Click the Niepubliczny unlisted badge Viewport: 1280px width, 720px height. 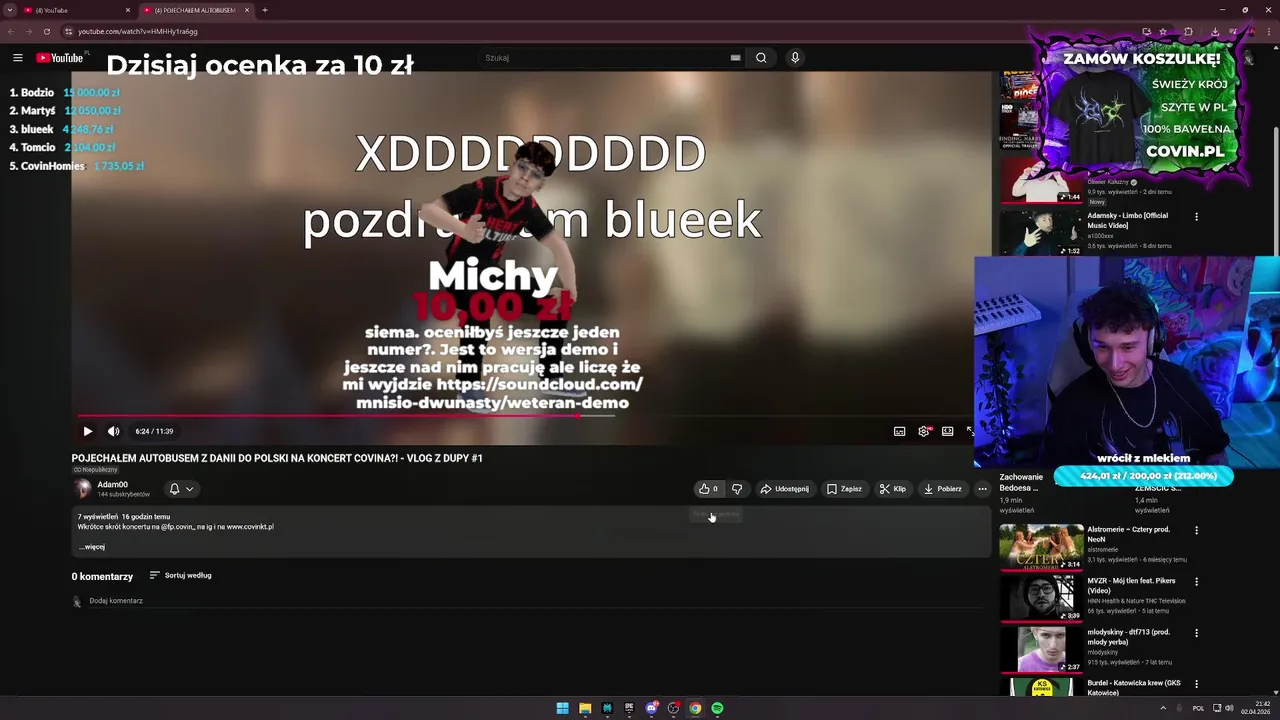click(x=96, y=469)
